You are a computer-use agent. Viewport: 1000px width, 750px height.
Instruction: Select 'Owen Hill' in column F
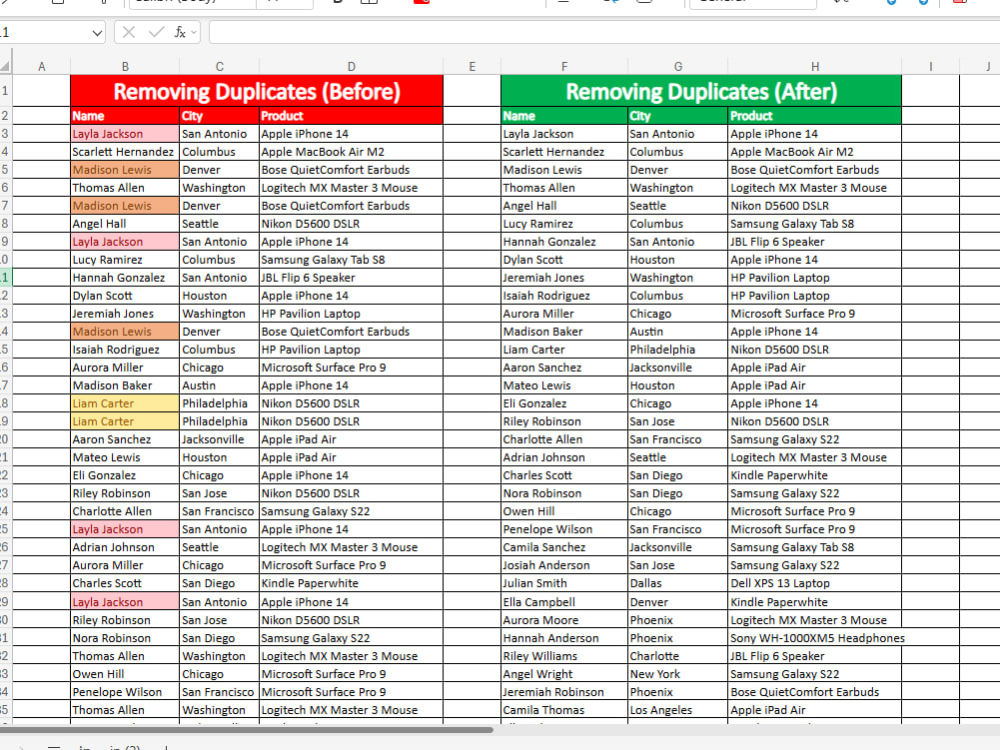pyautogui.click(x=564, y=511)
